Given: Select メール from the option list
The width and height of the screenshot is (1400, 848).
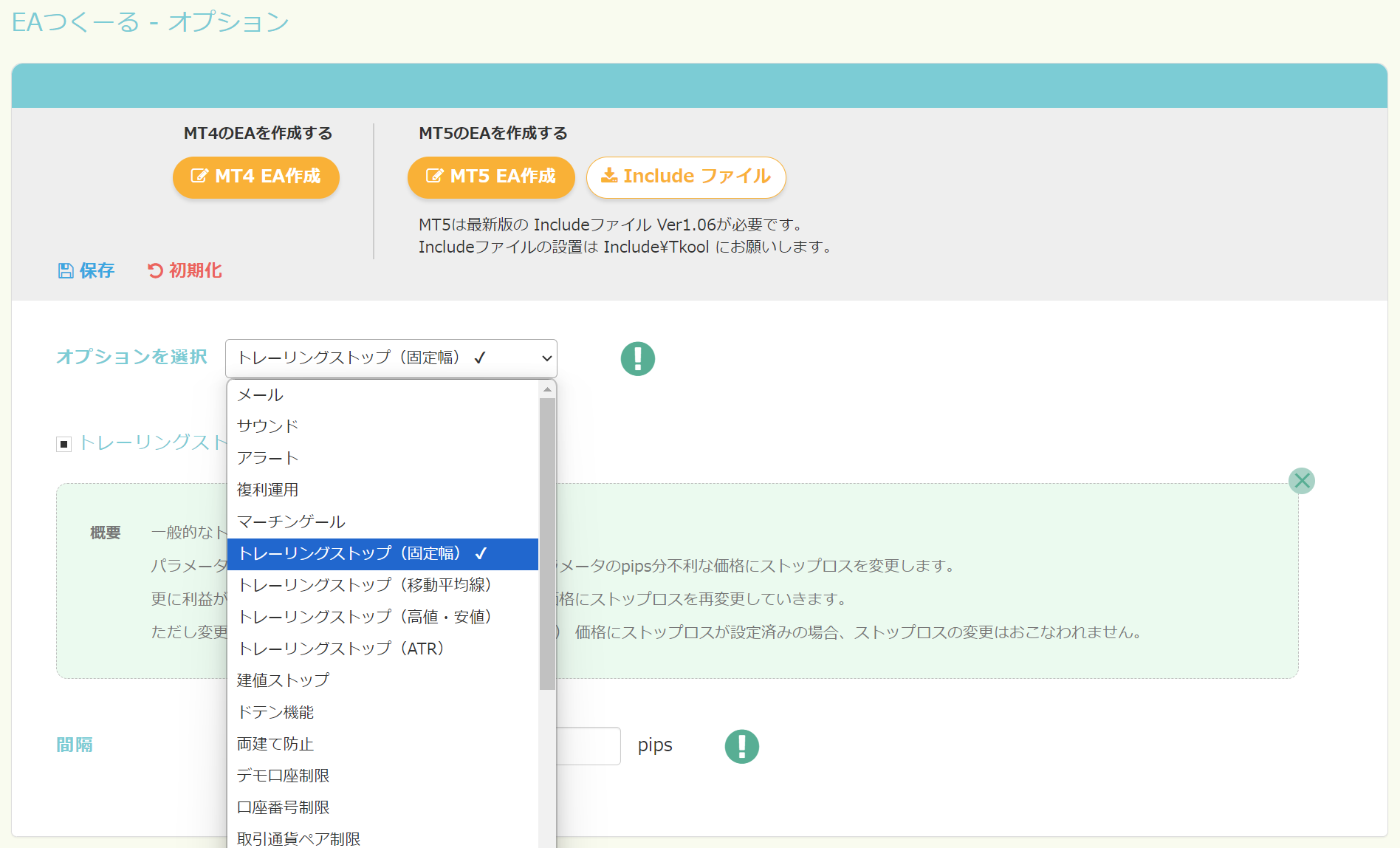Looking at the screenshot, I should click(260, 395).
